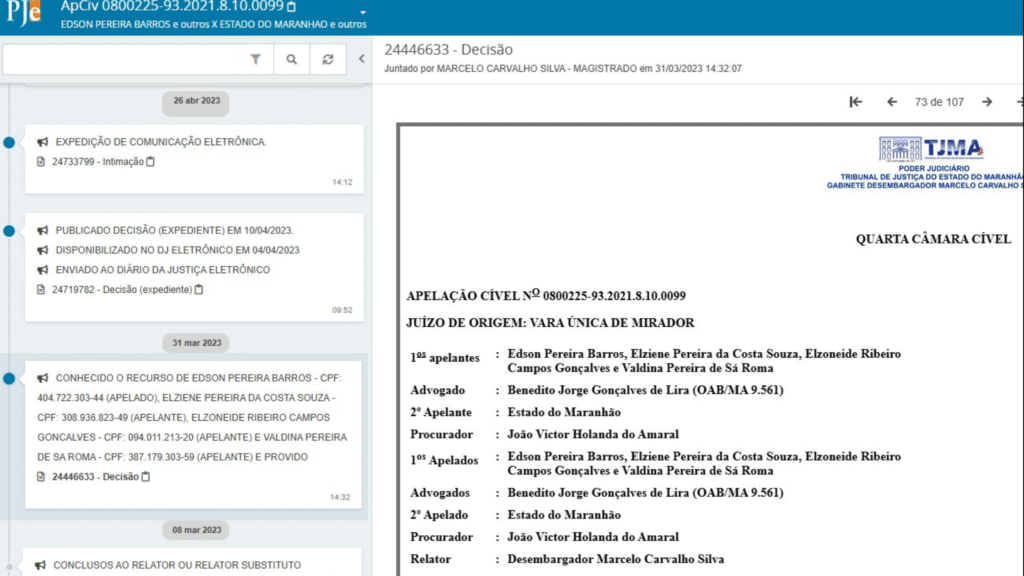Click the PJe logo
The image size is (1024, 576).
[x=22, y=14]
